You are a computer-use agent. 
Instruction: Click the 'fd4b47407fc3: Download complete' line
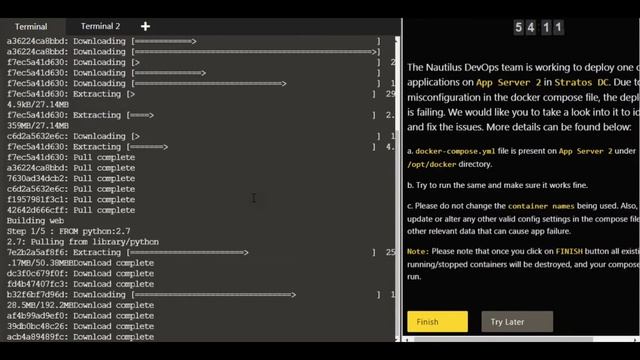coord(80,284)
